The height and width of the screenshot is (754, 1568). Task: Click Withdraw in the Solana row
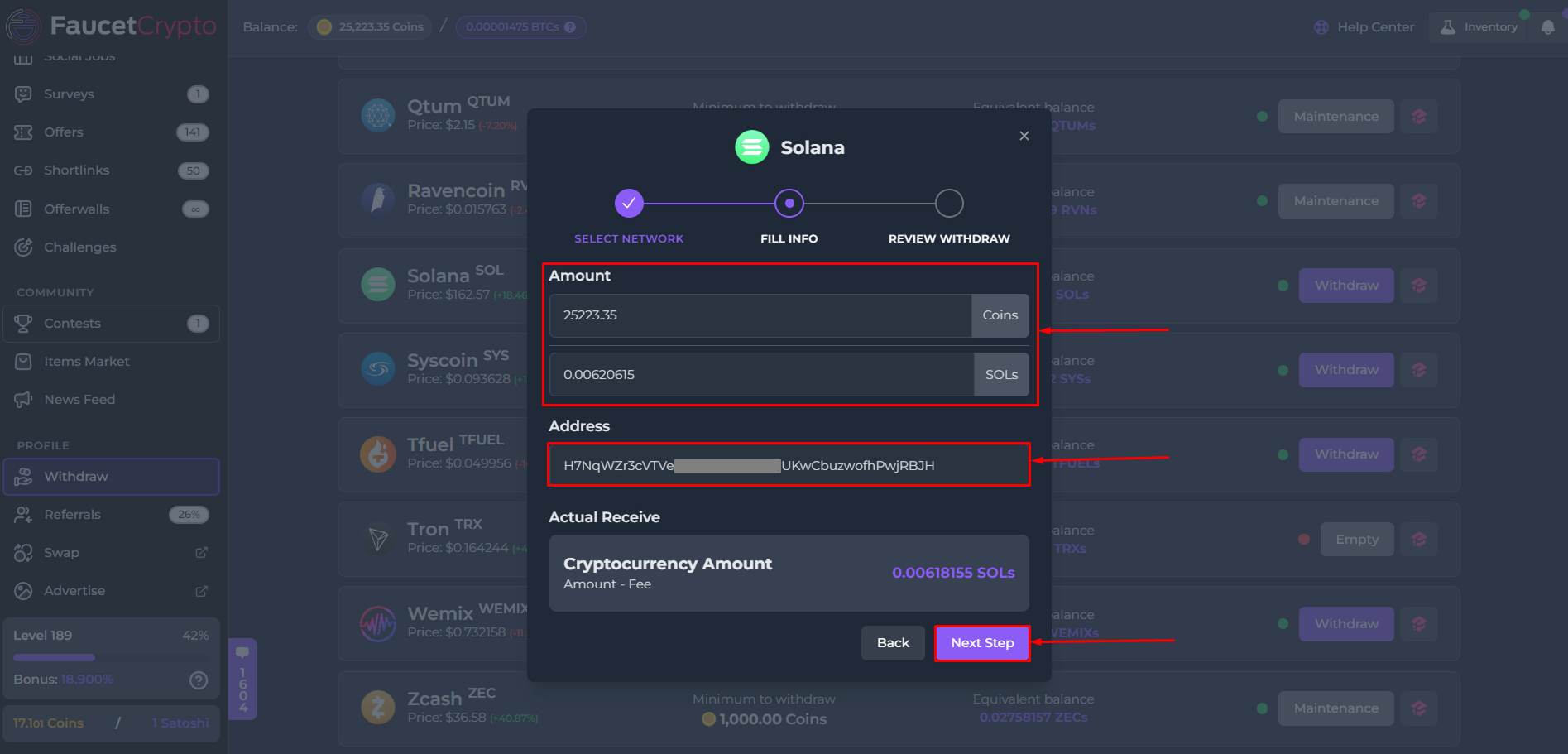(x=1346, y=286)
